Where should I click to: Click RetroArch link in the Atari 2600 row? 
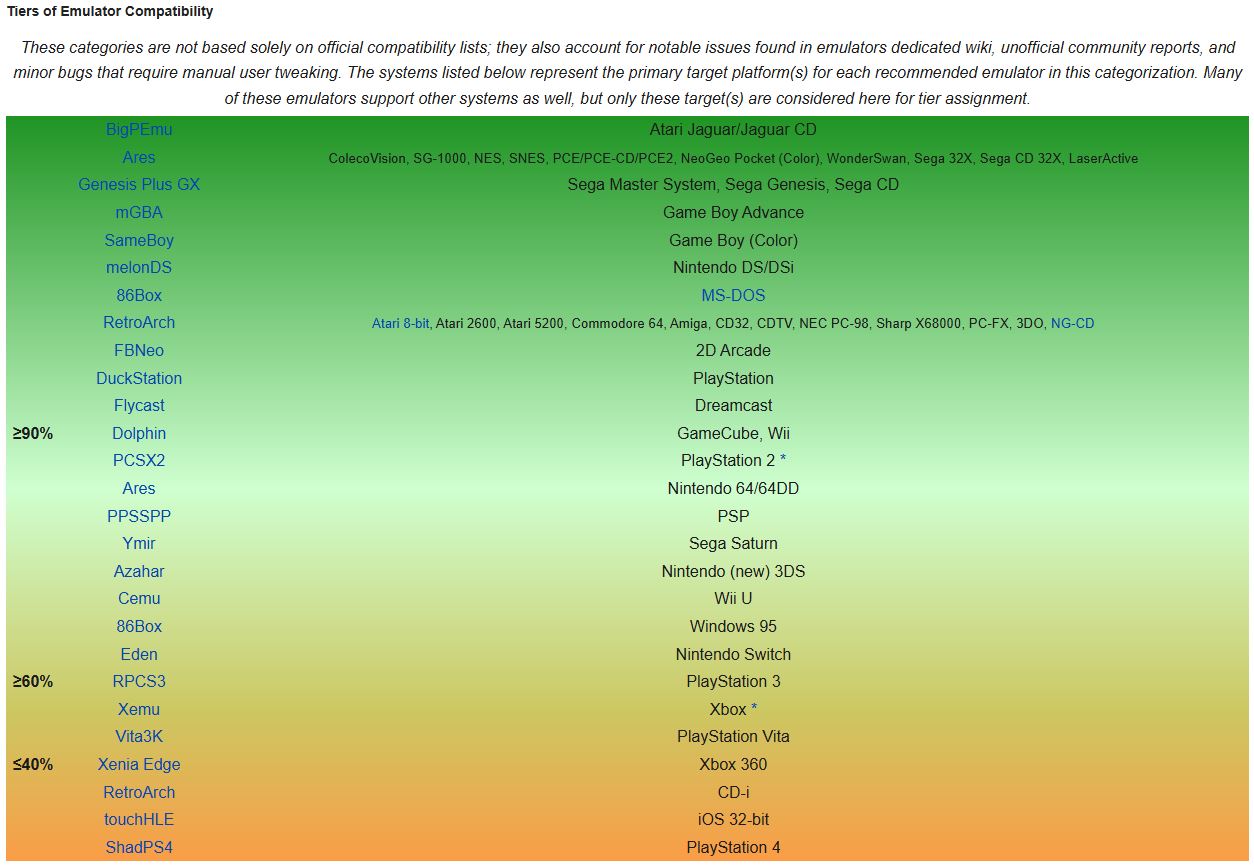[x=139, y=322]
